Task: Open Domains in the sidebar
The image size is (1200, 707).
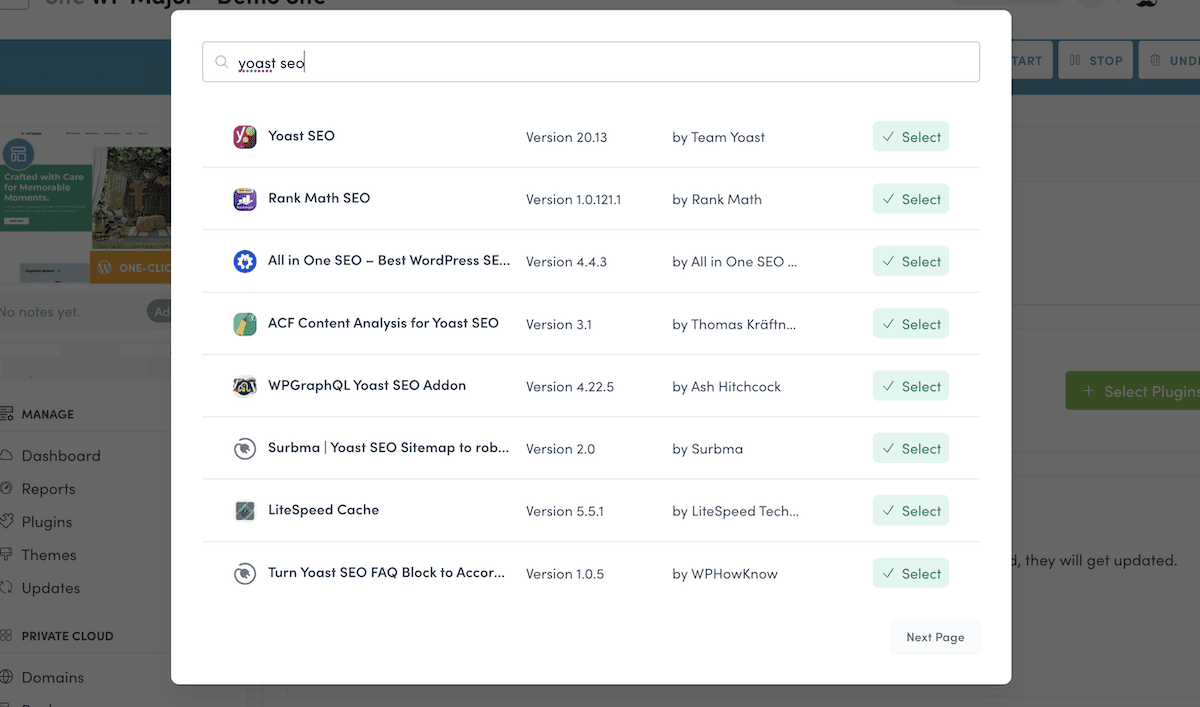Action: 53,677
